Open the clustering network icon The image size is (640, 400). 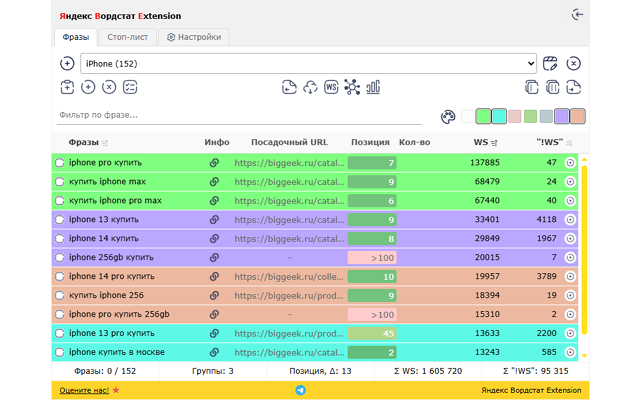pos(352,87)
